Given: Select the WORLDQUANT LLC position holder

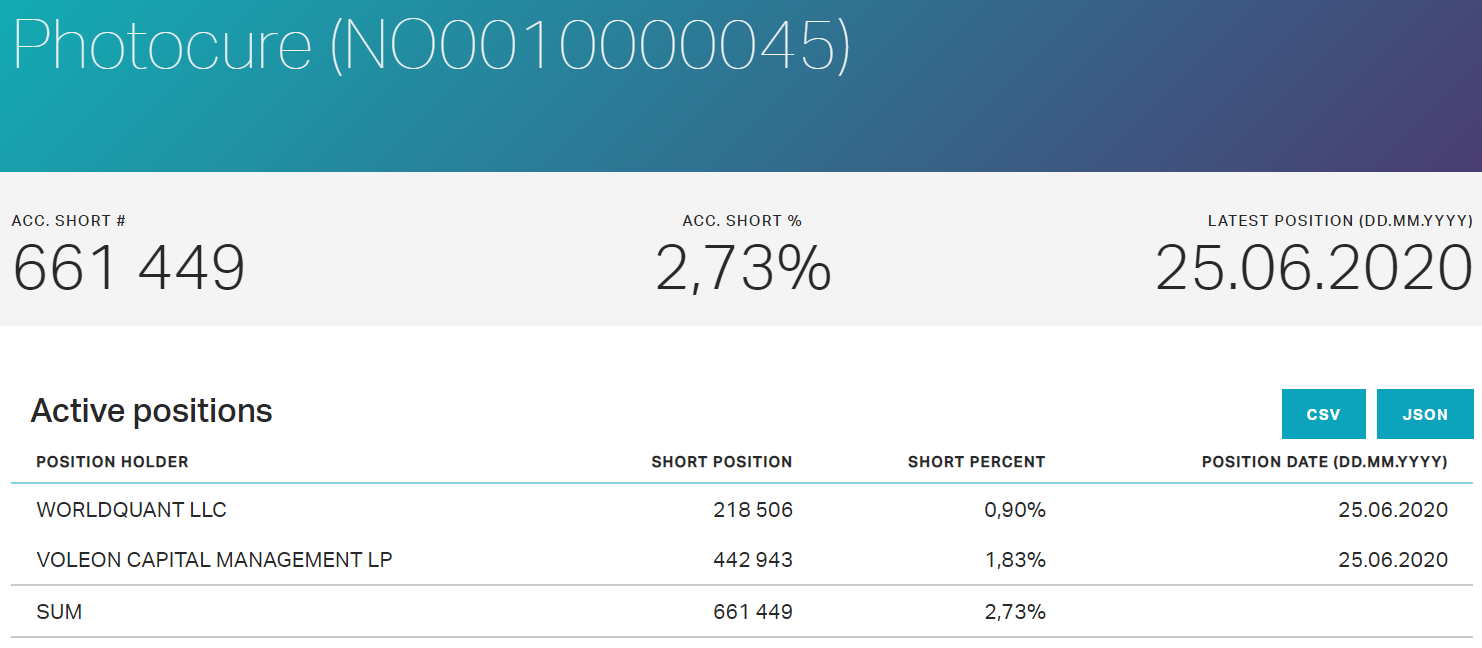Looking at the screenshot, I should click(x=131, y=510).
